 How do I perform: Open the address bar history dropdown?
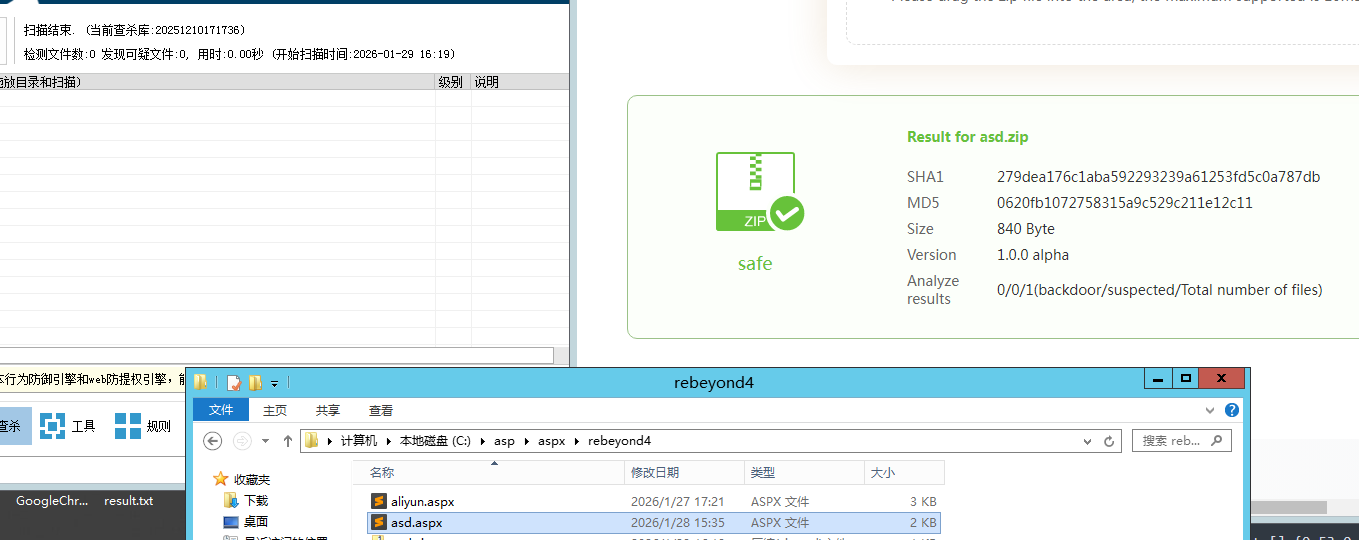[x=1088, y=441]
